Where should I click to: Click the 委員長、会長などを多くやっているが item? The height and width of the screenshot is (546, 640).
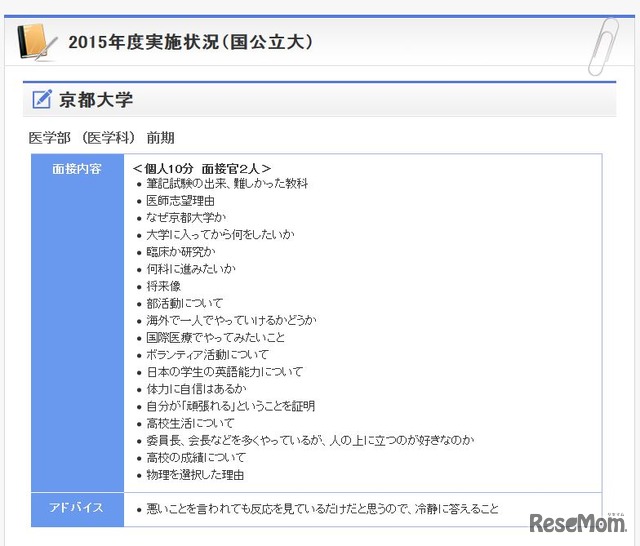(x=310, y=440)
